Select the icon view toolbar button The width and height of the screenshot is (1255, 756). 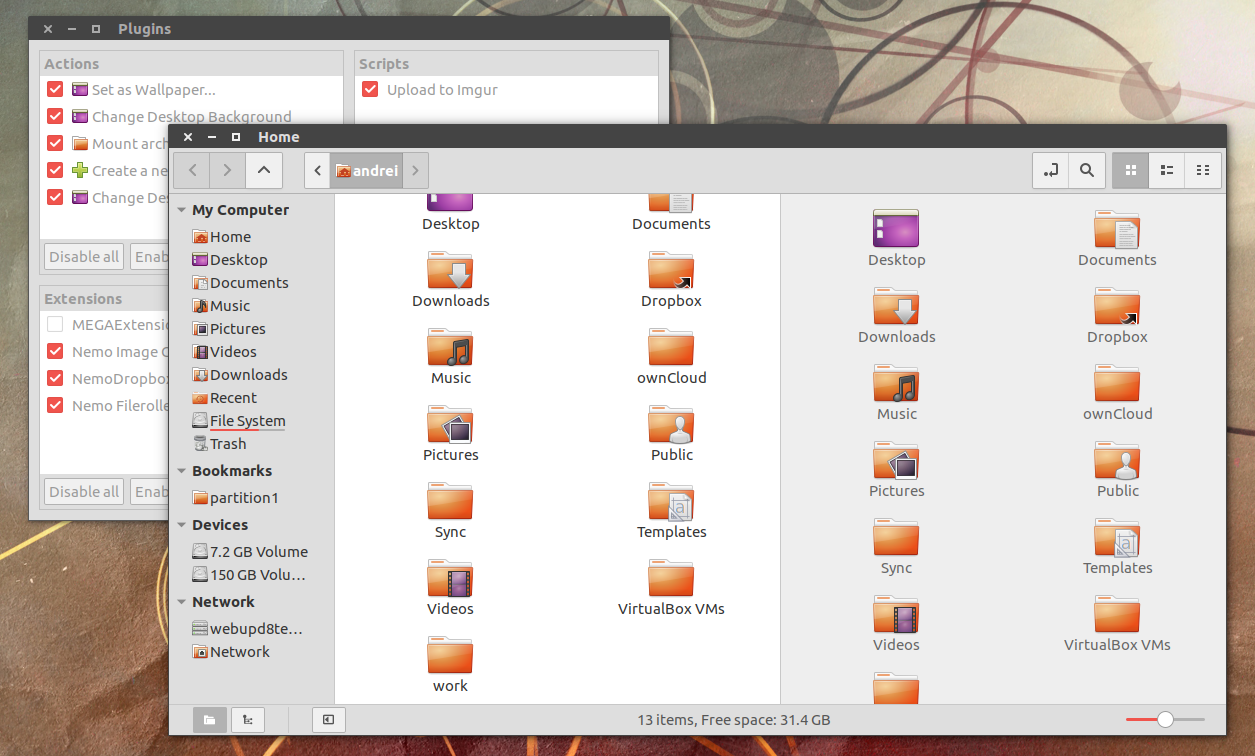pyautogui.click(x=1130, y=170)
